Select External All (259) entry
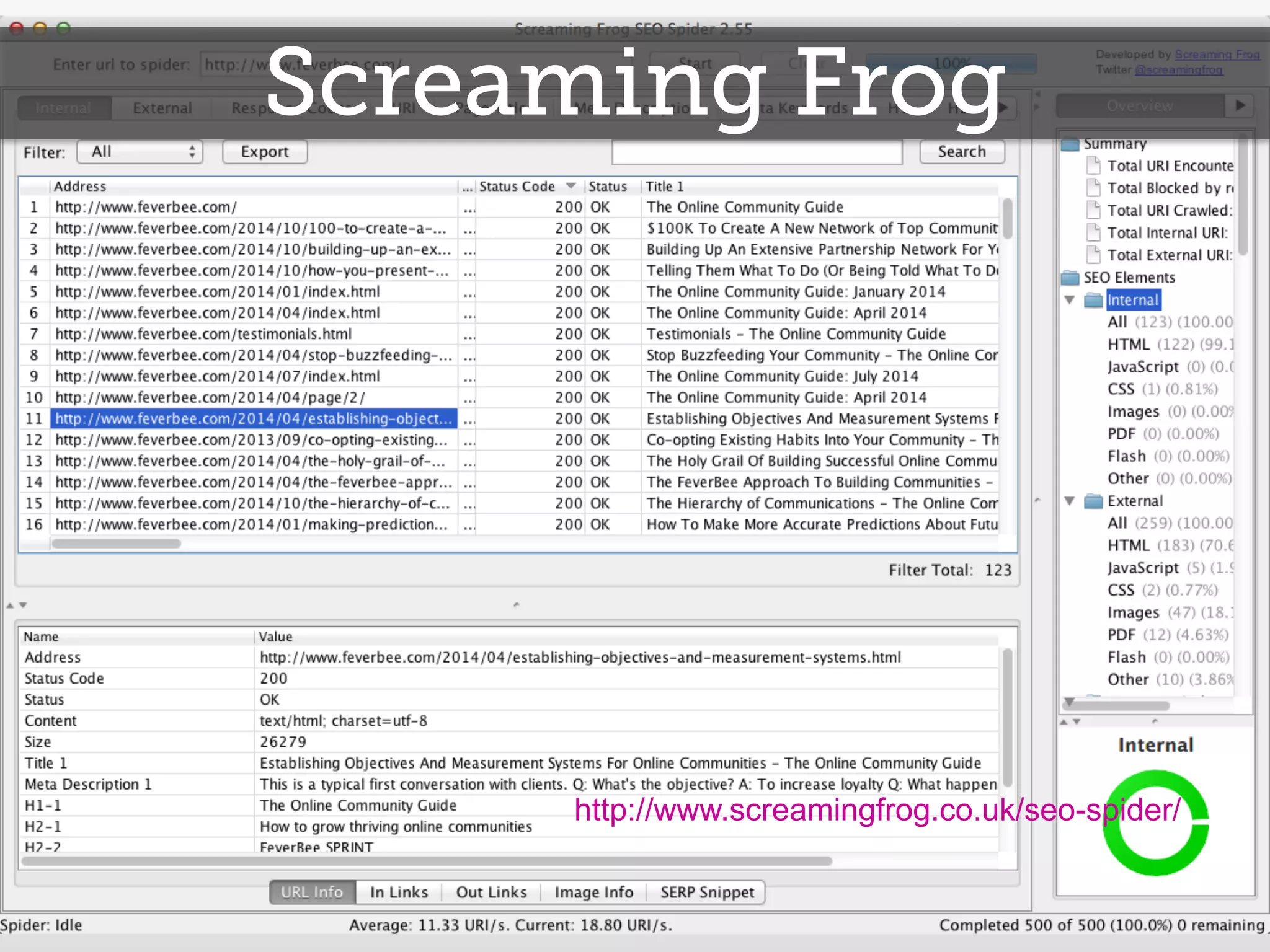 (1170, 523)
